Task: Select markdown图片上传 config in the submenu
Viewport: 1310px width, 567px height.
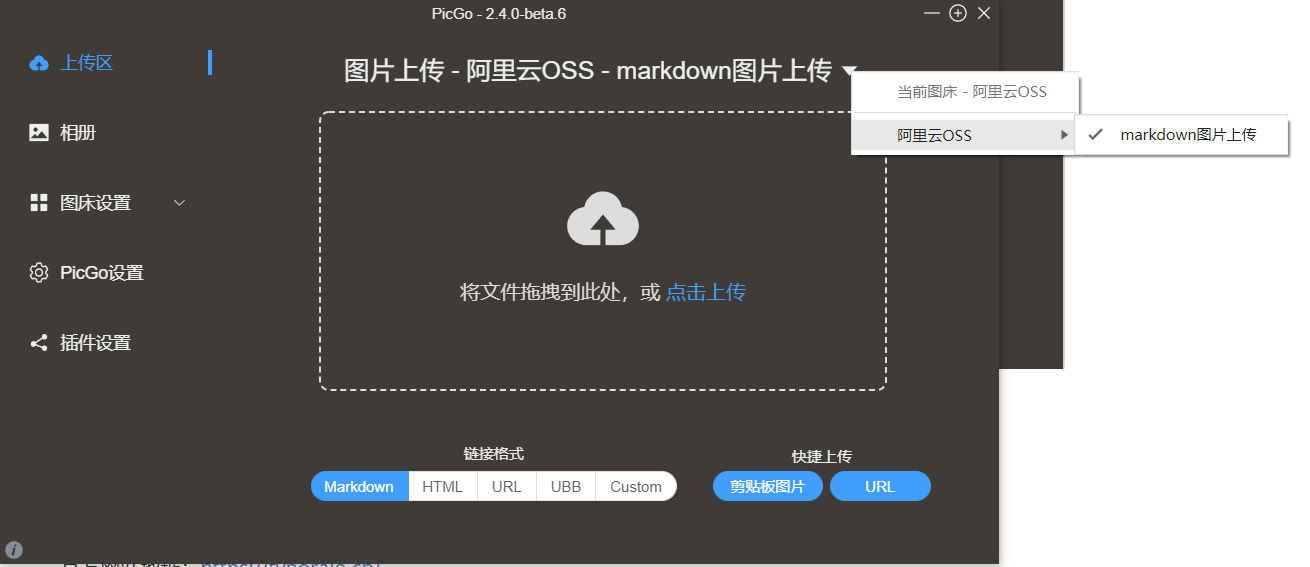Action: (x=1181, y=134)
